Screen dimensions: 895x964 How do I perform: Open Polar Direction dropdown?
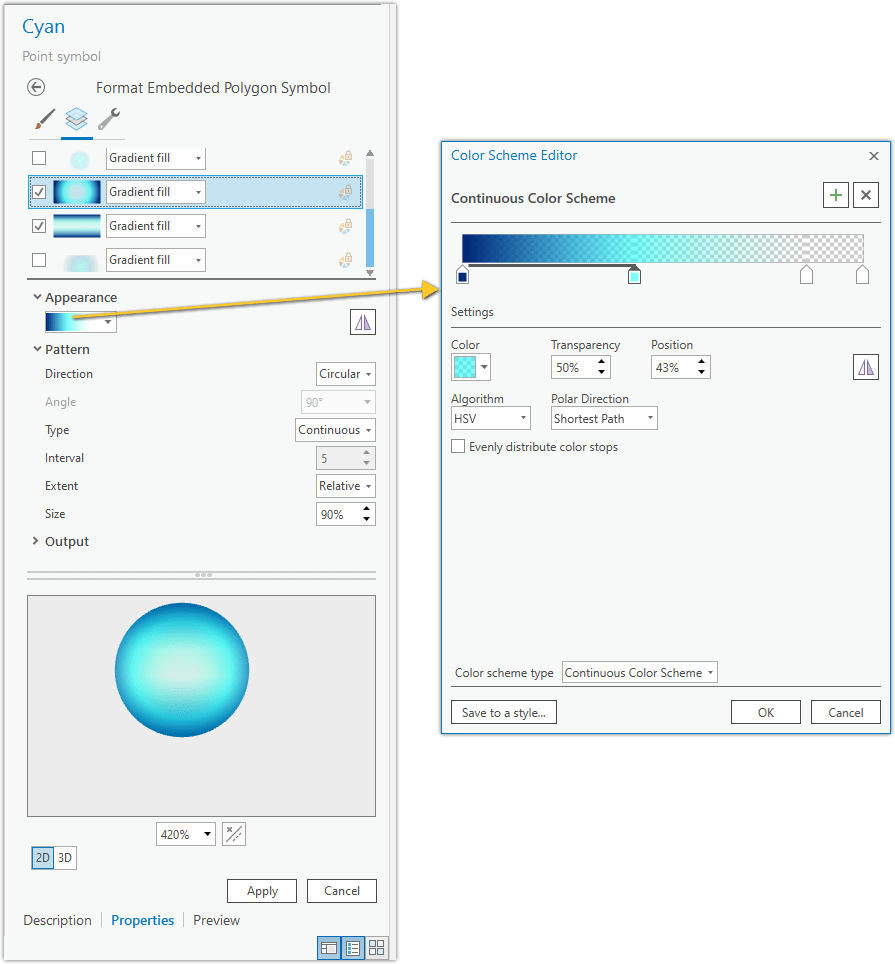(x=604, y=419)
